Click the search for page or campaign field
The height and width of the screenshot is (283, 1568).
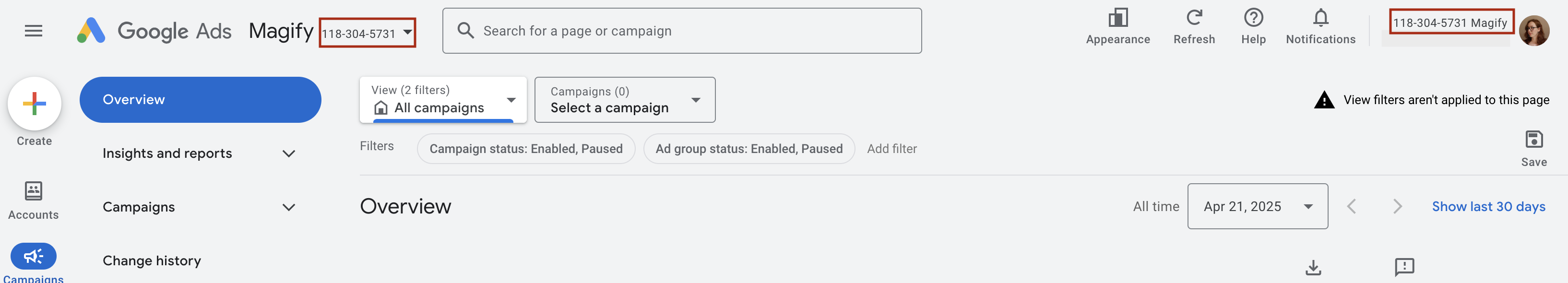[682, 31]
